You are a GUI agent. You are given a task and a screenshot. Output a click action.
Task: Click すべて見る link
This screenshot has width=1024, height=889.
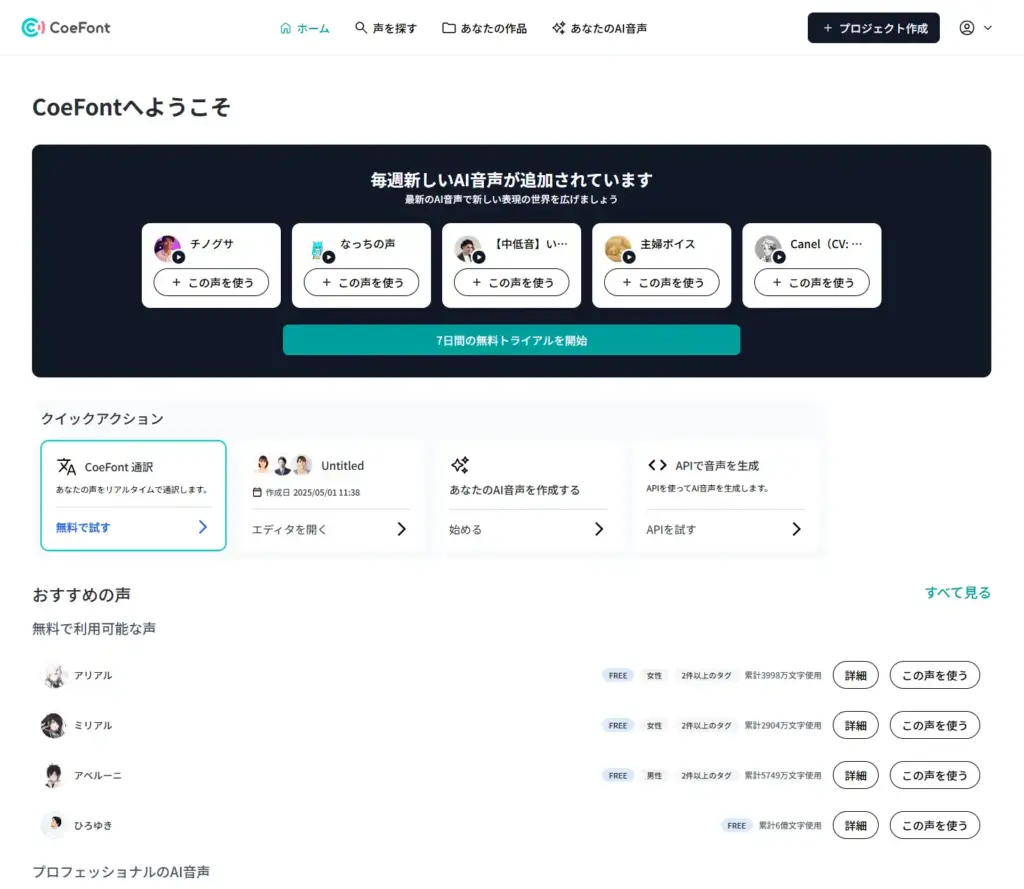point(958,592)
